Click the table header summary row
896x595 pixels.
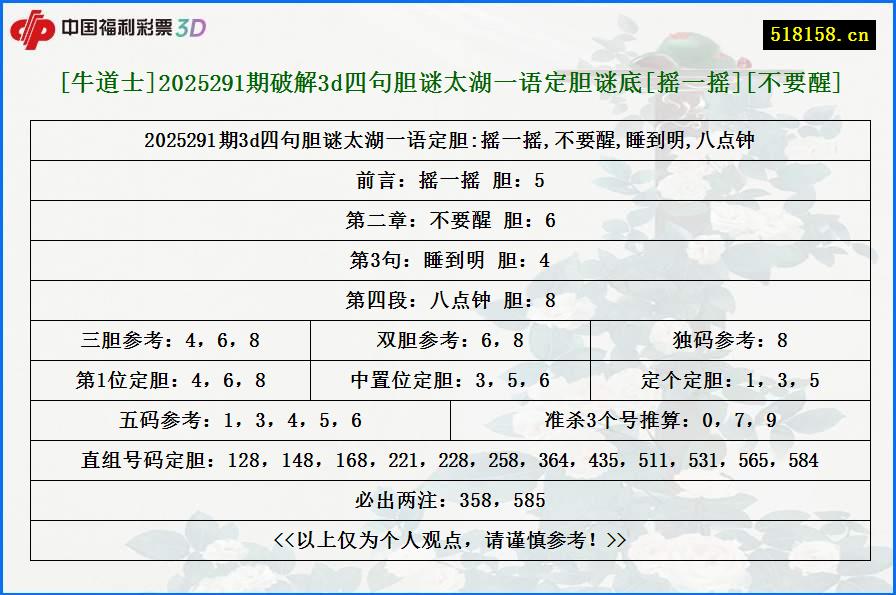[x=448, y=142]
